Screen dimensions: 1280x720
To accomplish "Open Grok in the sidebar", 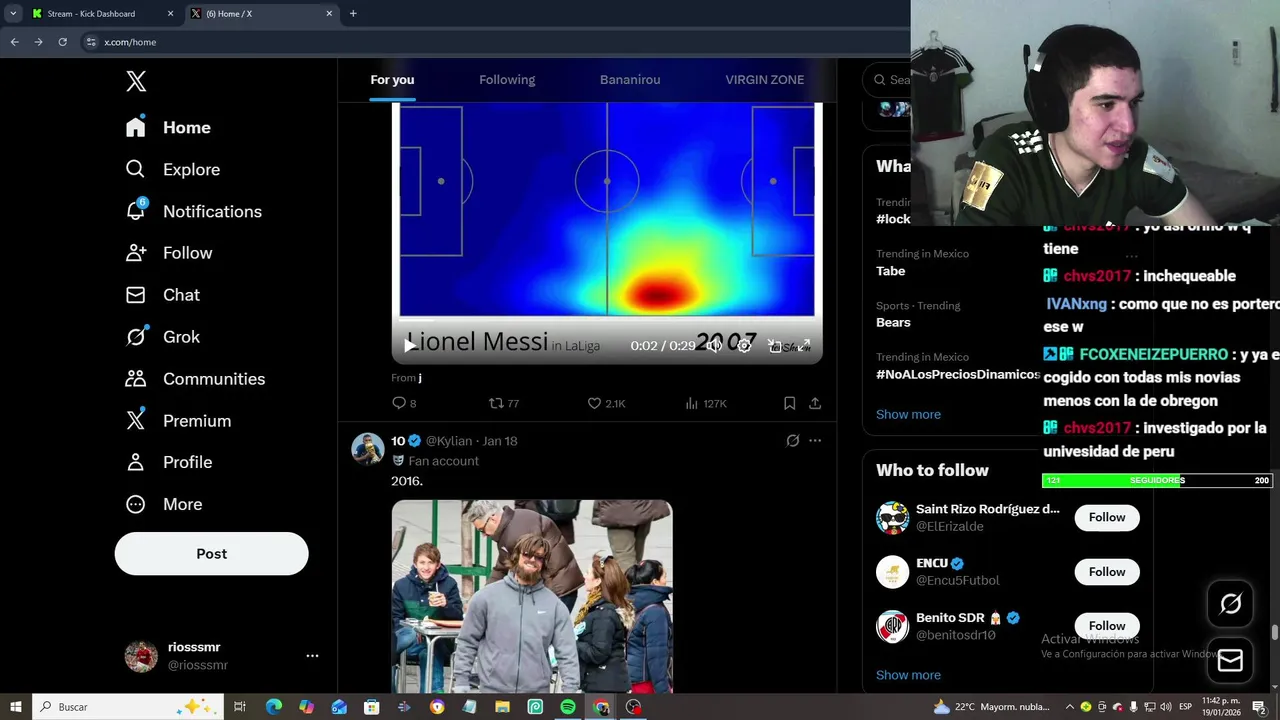I will click(x=162, y=337).
